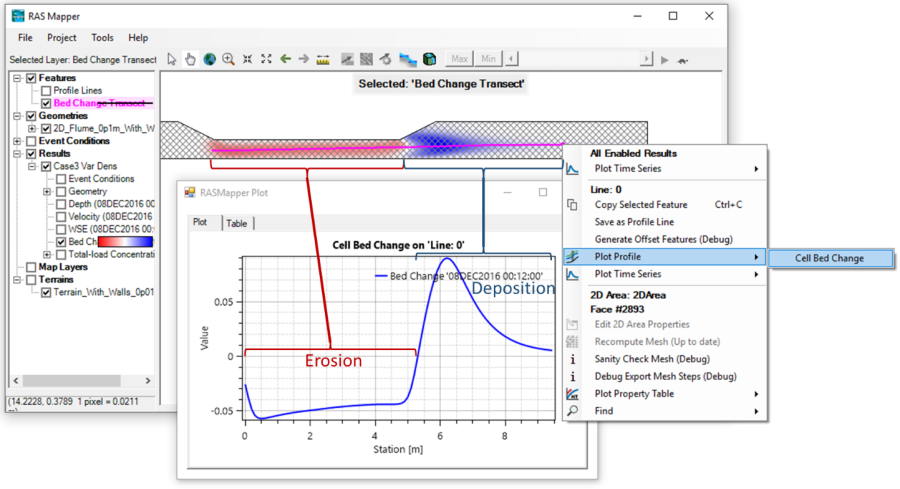The image size is (900, 489).
Task: Go to next view gray arrow
Action: click(x=304, y=59)
